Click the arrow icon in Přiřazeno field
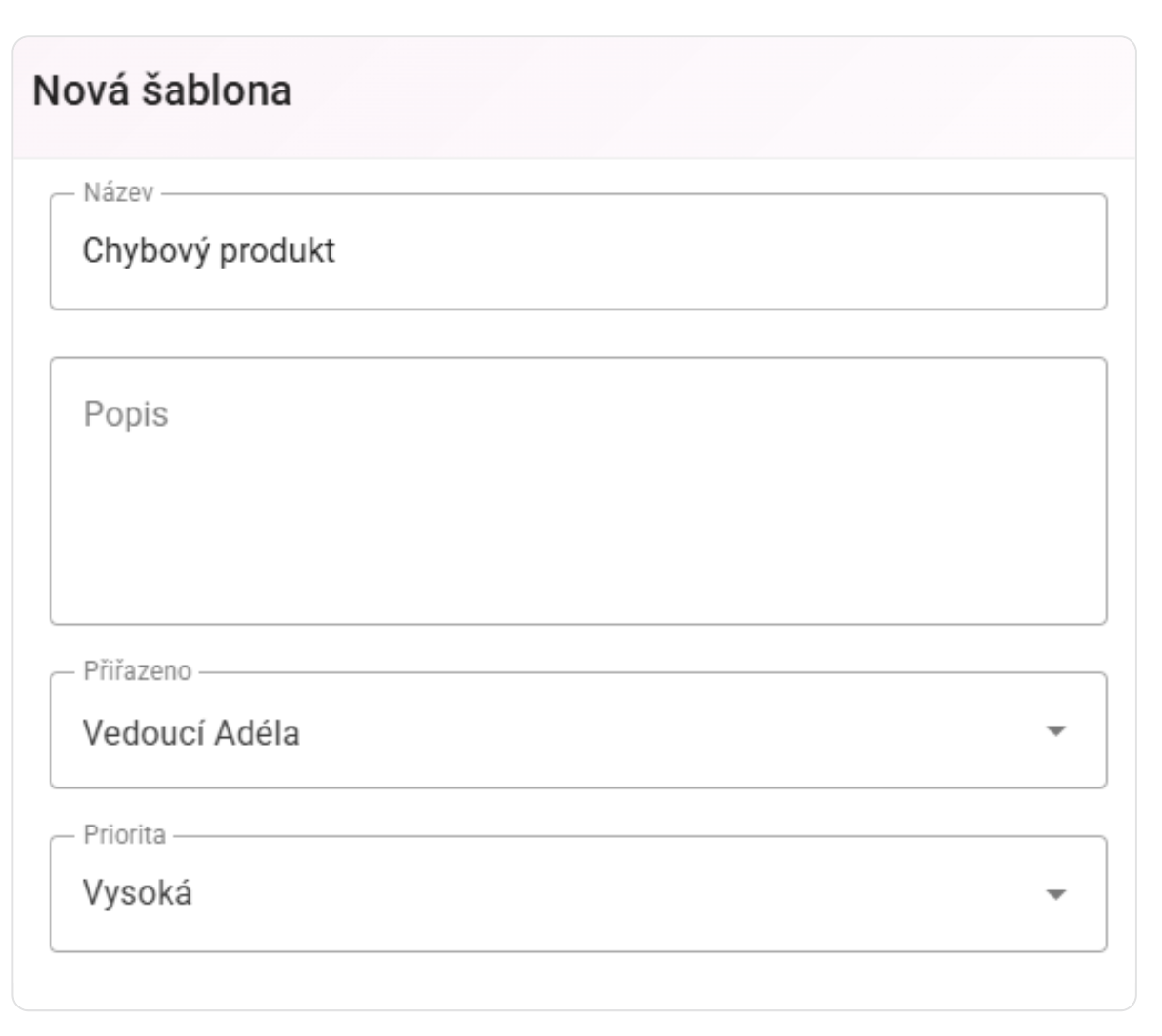 [x=1054, y=731]
